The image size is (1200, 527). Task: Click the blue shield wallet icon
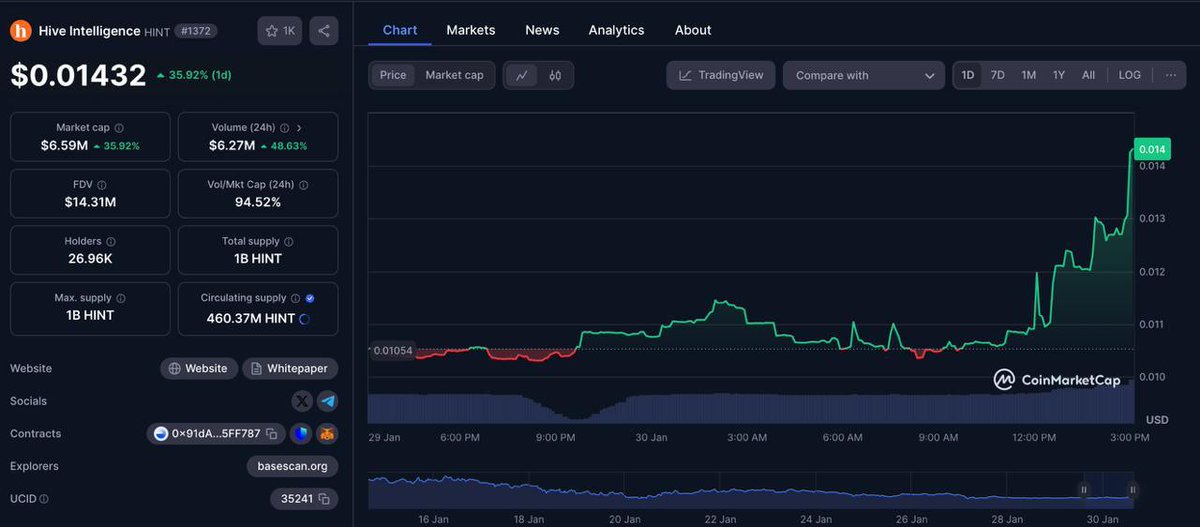[x=300, y=434]
